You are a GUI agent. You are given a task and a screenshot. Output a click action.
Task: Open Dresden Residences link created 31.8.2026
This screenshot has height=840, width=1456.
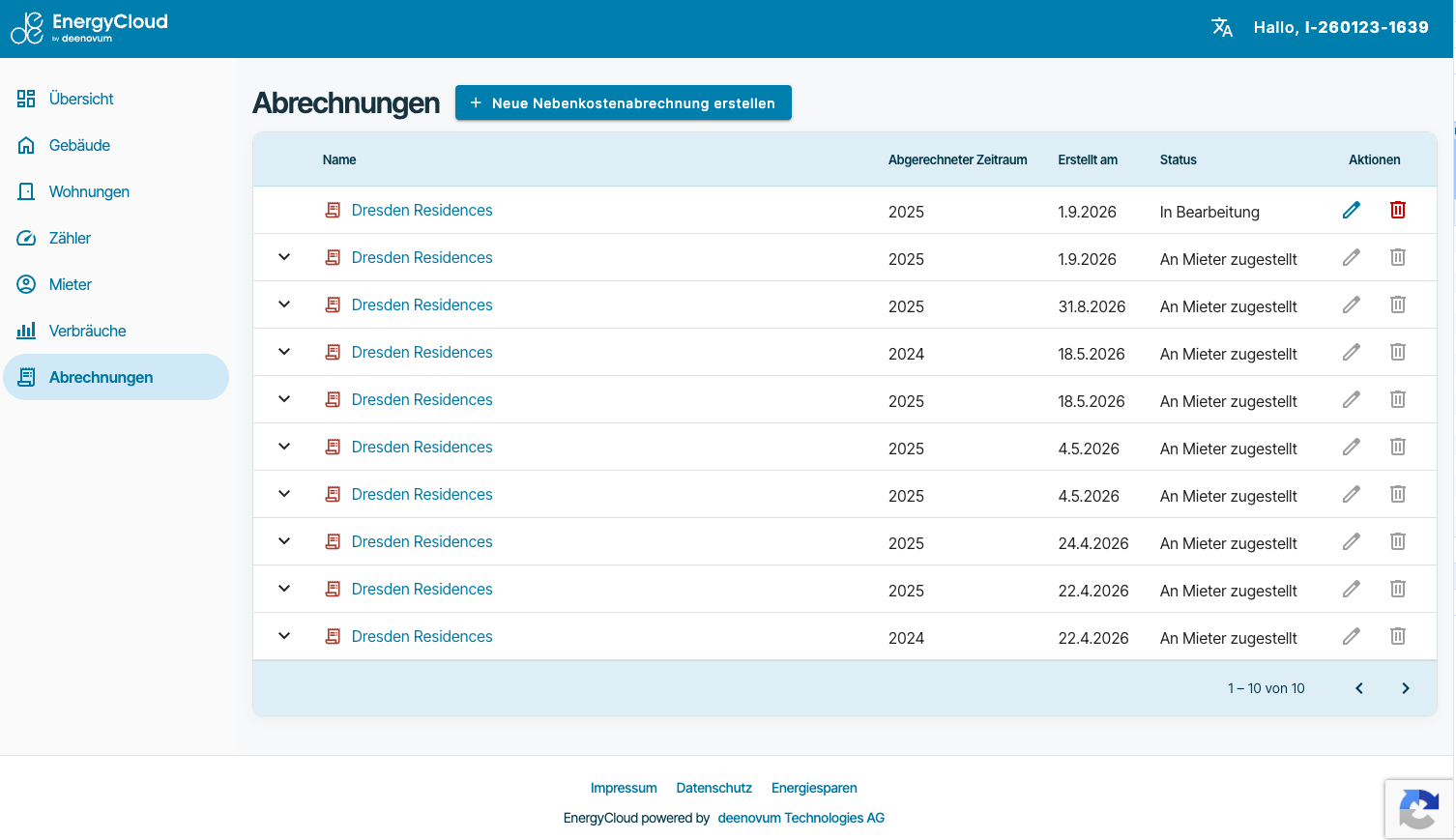point(422,304)
